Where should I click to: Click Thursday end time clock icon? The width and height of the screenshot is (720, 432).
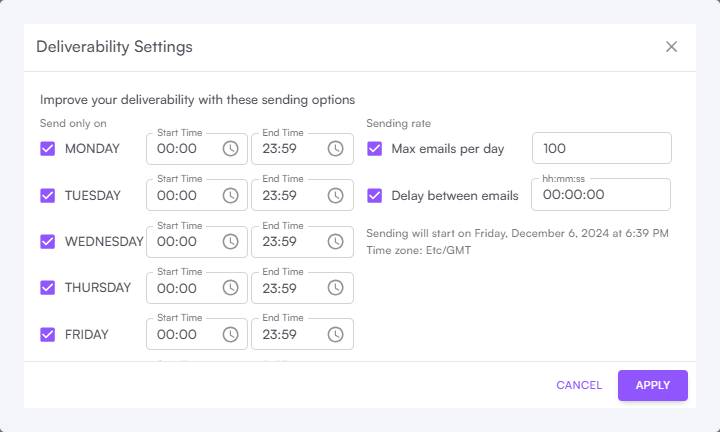pos(336,288)
